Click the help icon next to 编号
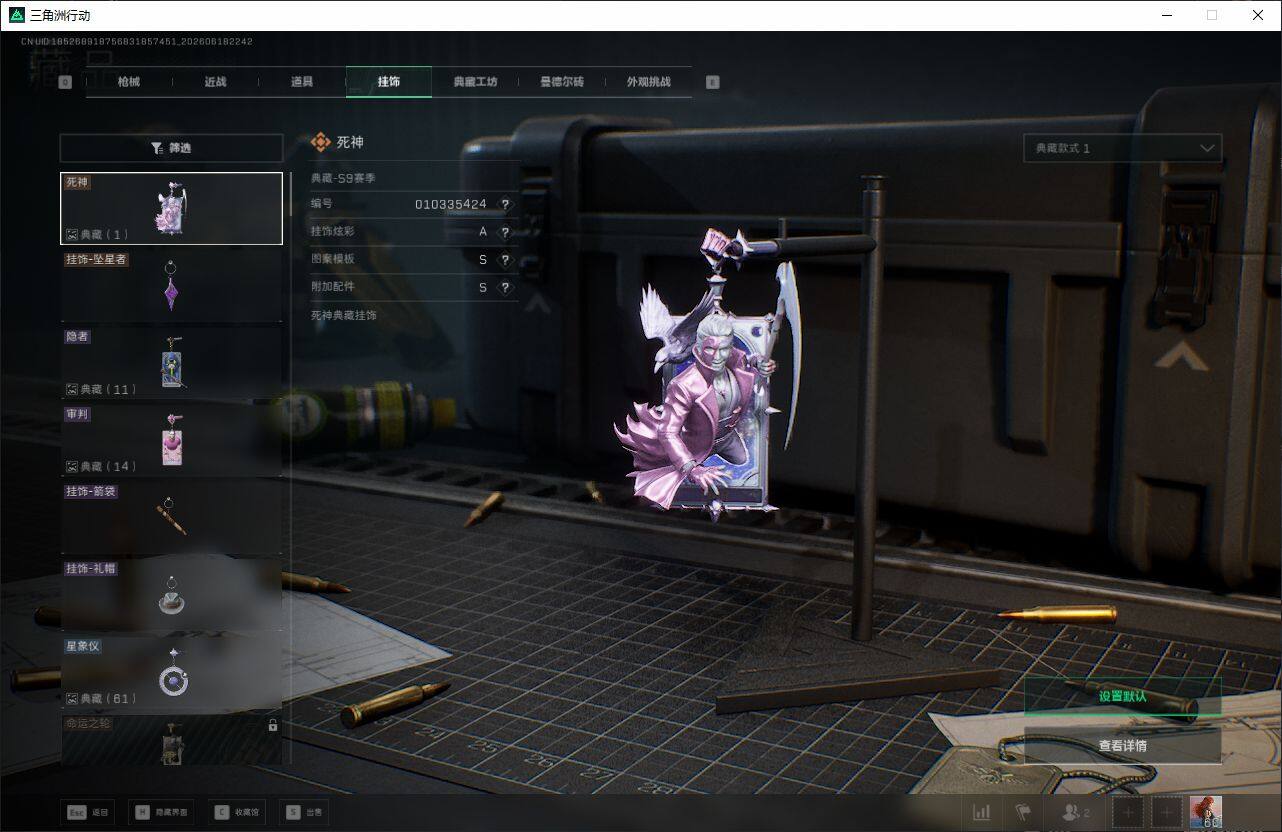 tap(505, 204)
